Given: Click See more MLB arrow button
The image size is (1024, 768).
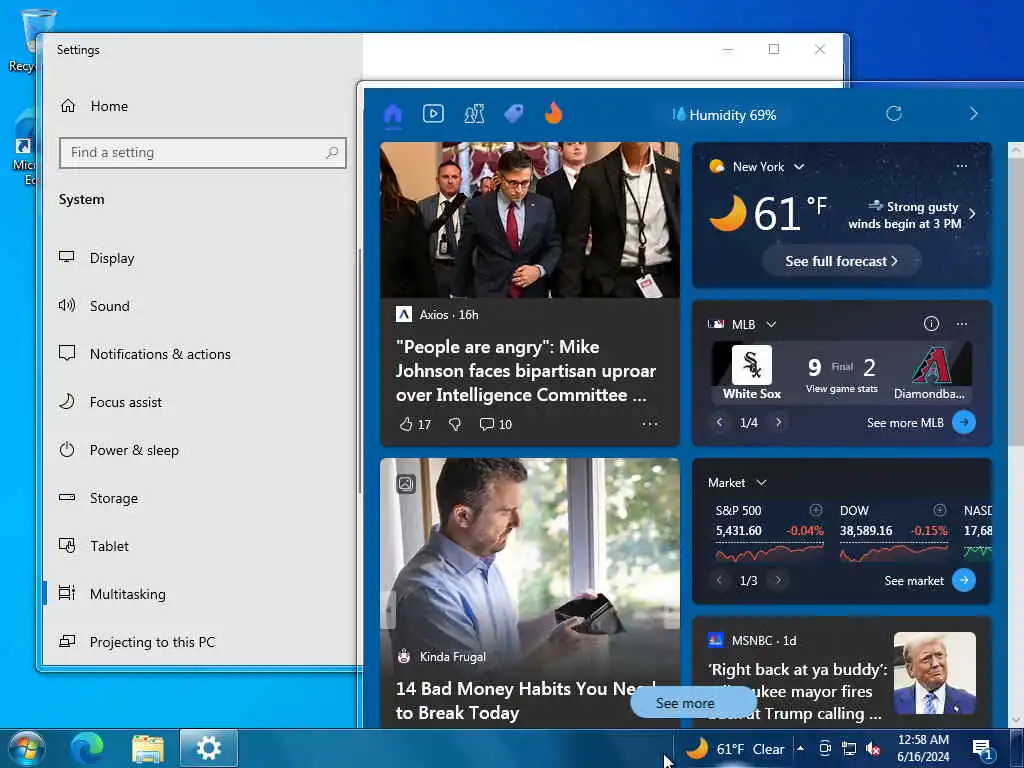Looking at the screenshot, I should coord(964,423).
